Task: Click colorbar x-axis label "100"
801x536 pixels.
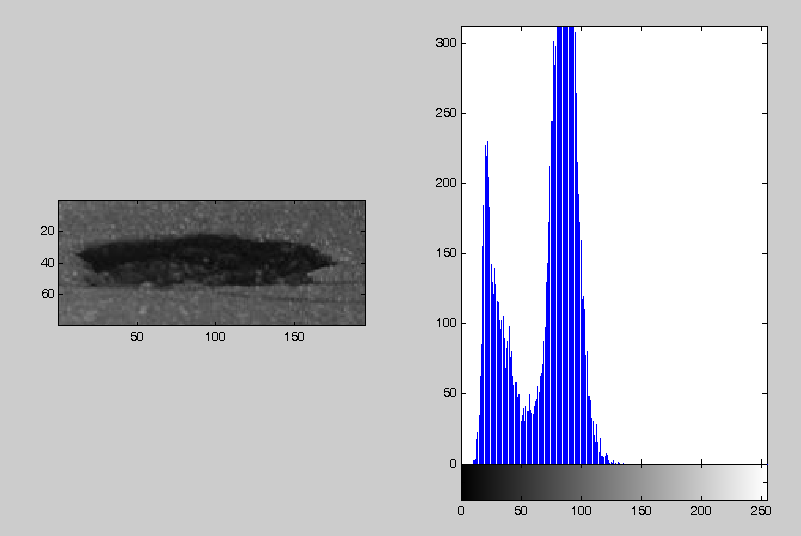Action: [x=581, y=510]
